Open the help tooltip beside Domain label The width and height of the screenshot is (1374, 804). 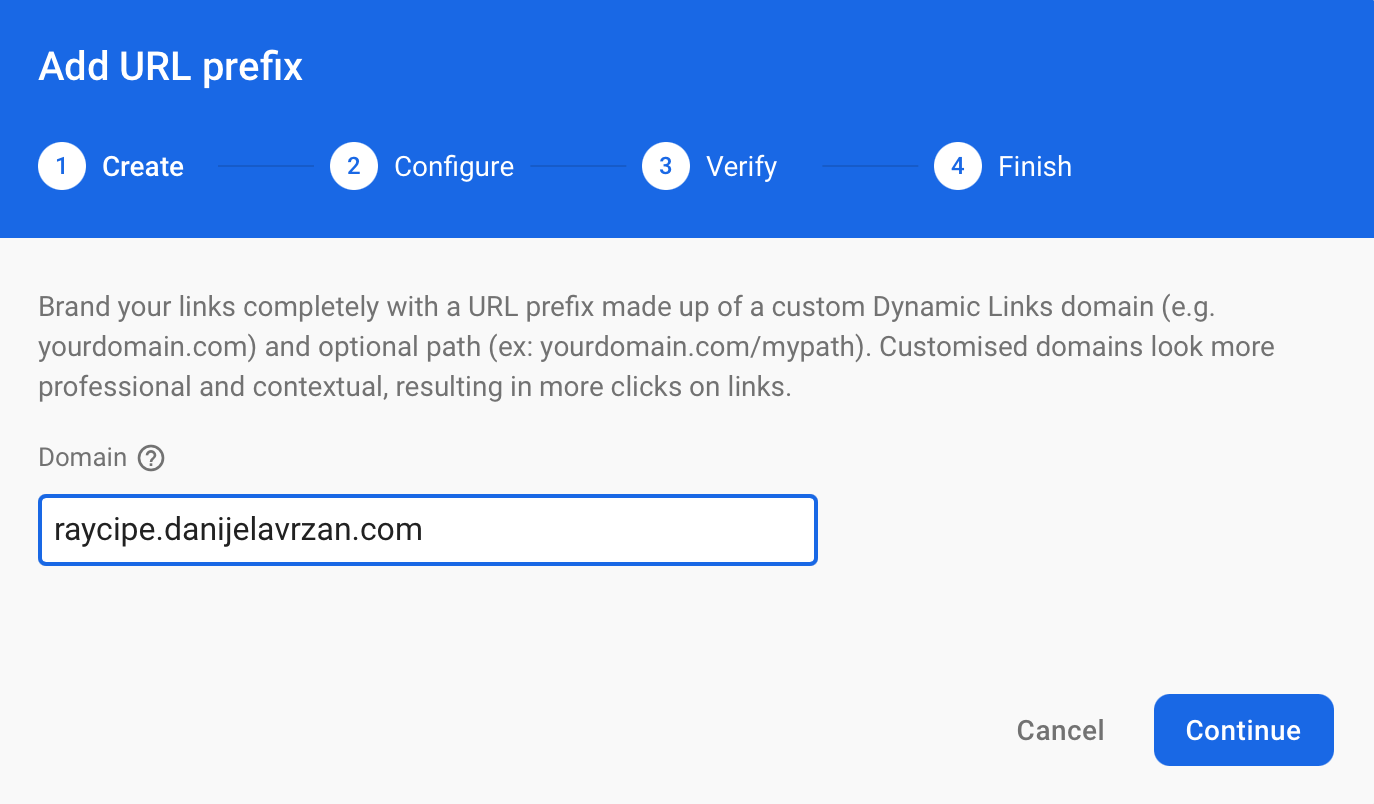pos(151,457)
